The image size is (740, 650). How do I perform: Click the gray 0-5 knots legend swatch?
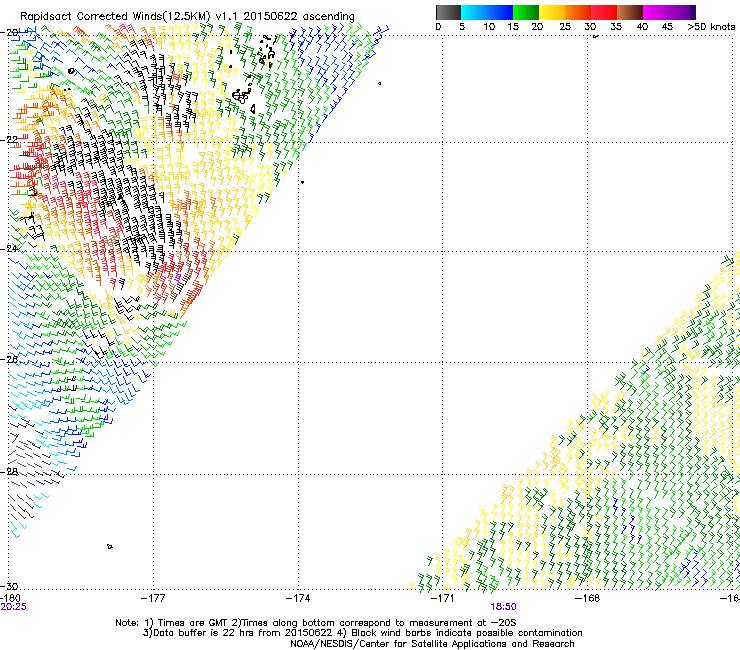pos(448,12)
